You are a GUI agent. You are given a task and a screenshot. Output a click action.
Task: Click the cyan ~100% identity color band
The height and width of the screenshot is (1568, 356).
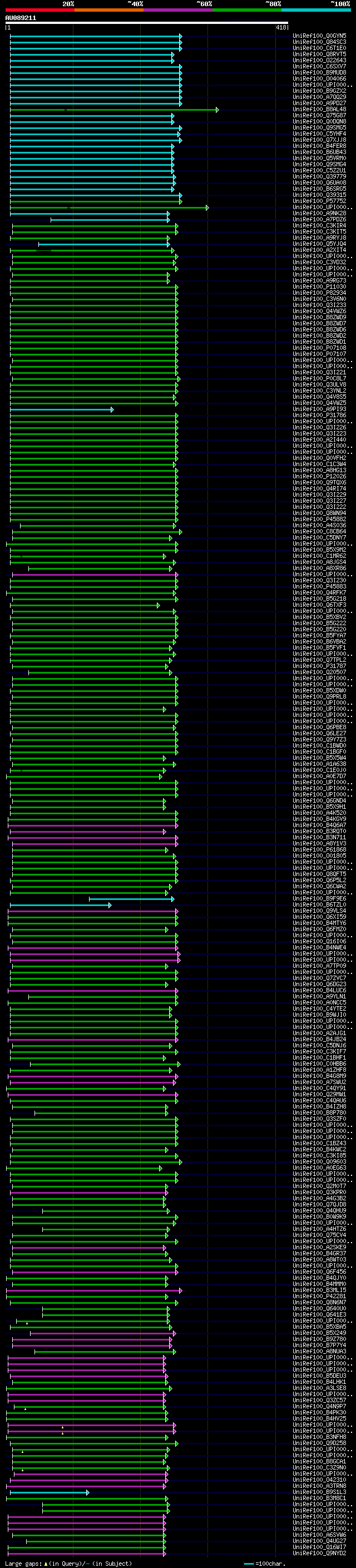click(316, 11)
